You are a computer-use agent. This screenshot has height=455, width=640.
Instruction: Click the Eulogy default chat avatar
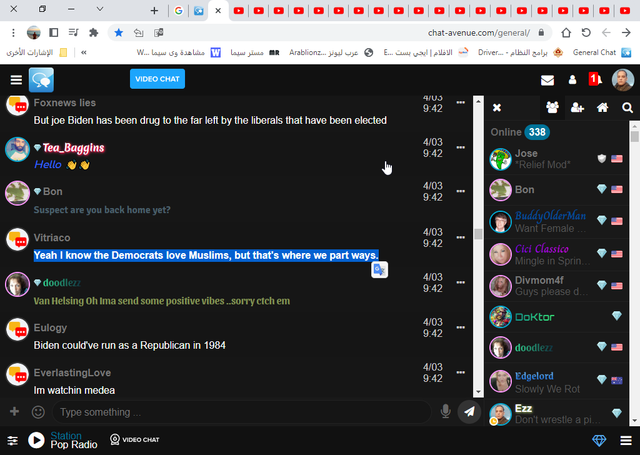17,330
